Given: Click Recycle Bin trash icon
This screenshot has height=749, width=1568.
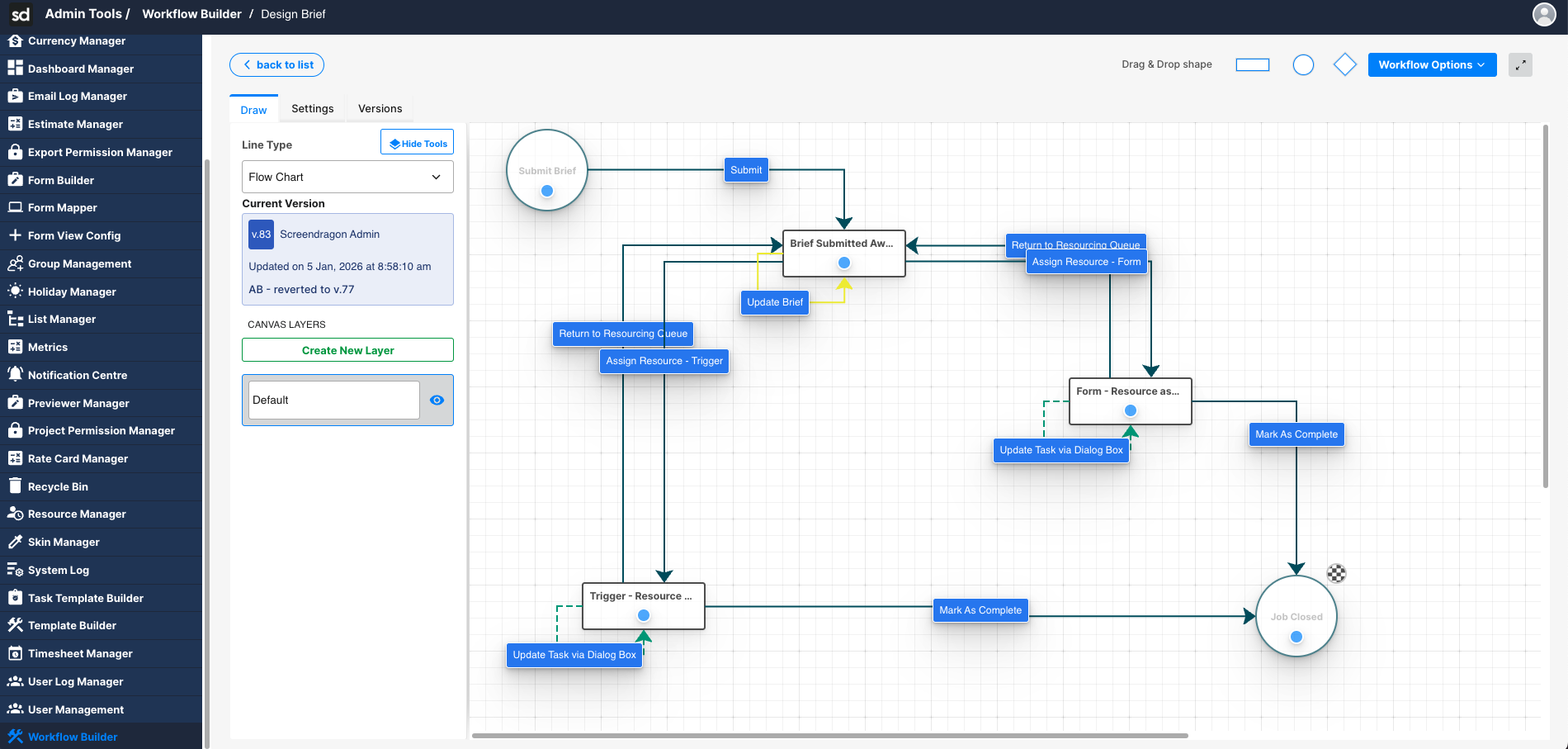Looking at the screenshot, I should (x=15, y=486).
